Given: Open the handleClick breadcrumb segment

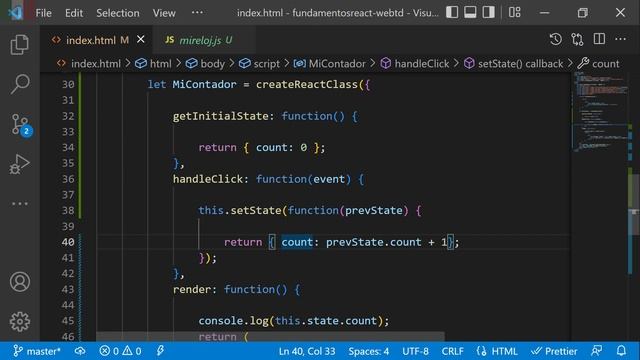Looking at the screenshot, I should (415, 64).
